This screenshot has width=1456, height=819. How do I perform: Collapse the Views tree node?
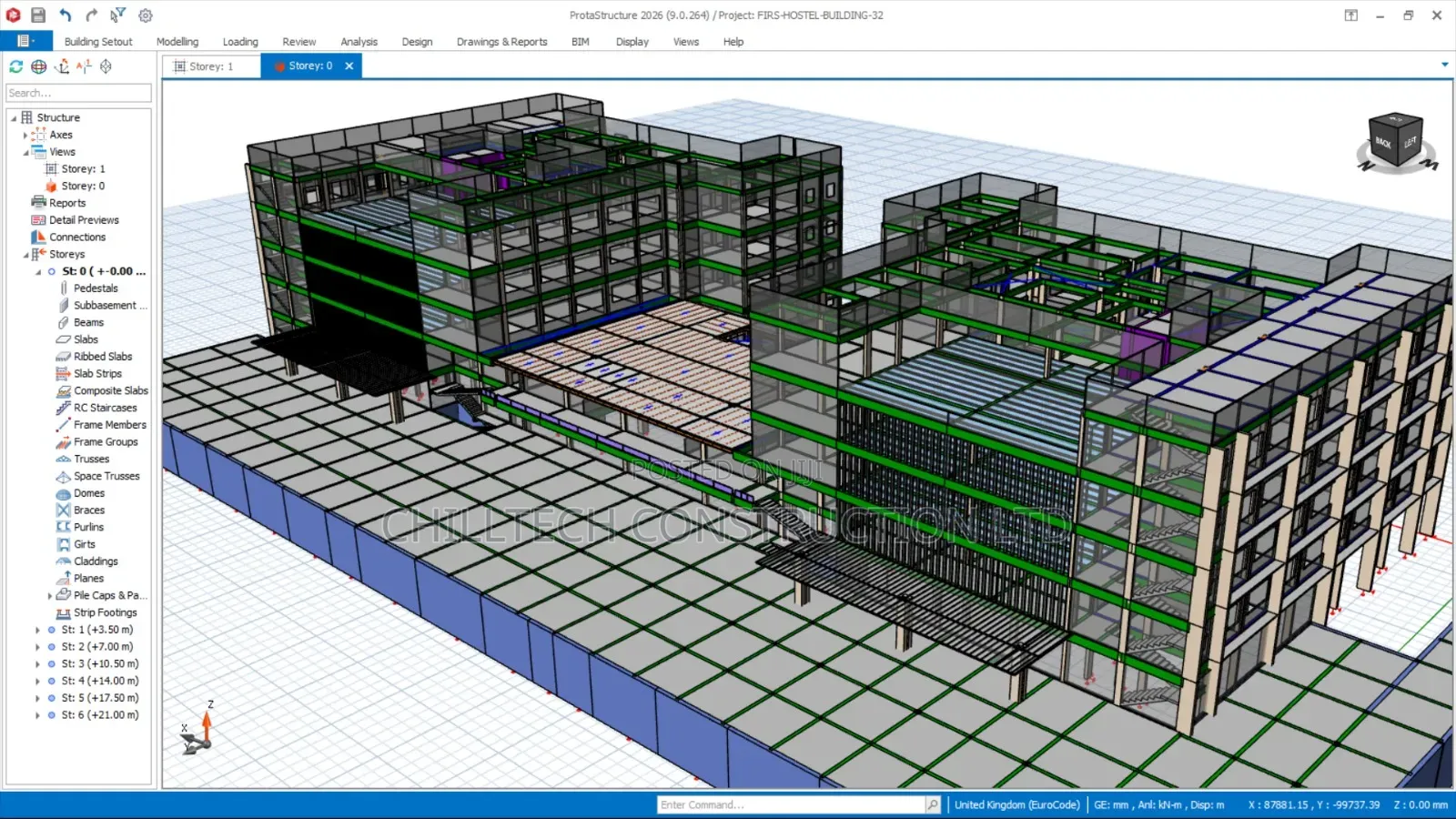coord(25,152)
